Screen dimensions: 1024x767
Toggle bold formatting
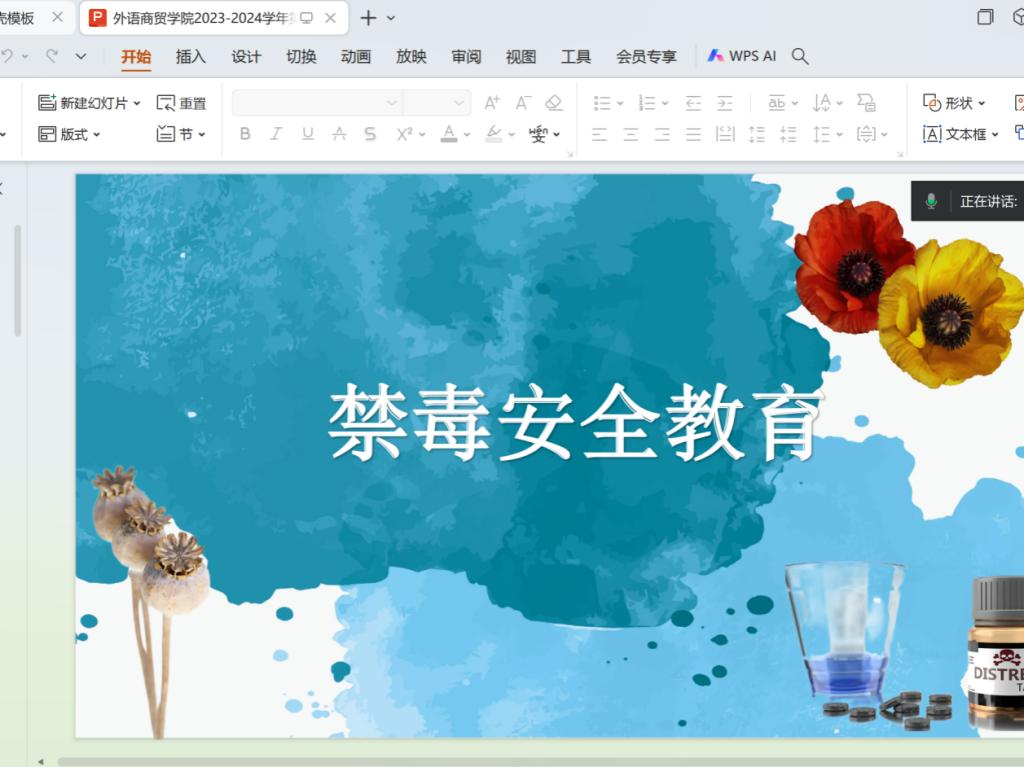click(x=245, y=134)
